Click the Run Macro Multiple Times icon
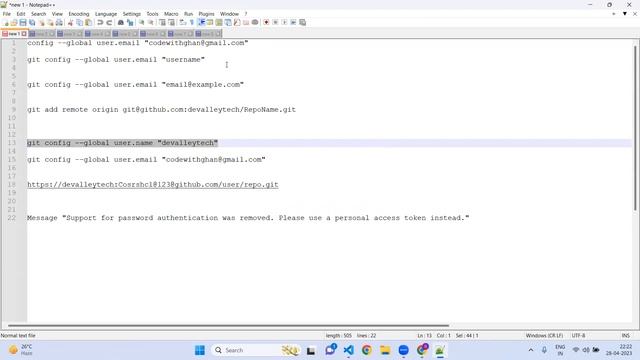This screenshot has height=360, width=640. pyautogui.click(x=293, y=22)
